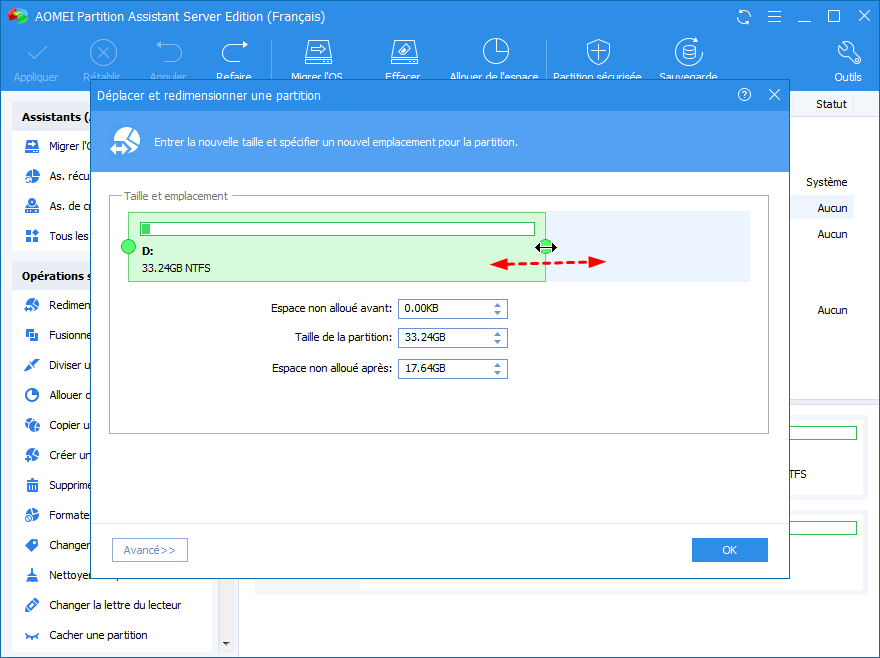Select As. de création sidebar item
This screenshot has width=880, height=658.
point(56,207)
